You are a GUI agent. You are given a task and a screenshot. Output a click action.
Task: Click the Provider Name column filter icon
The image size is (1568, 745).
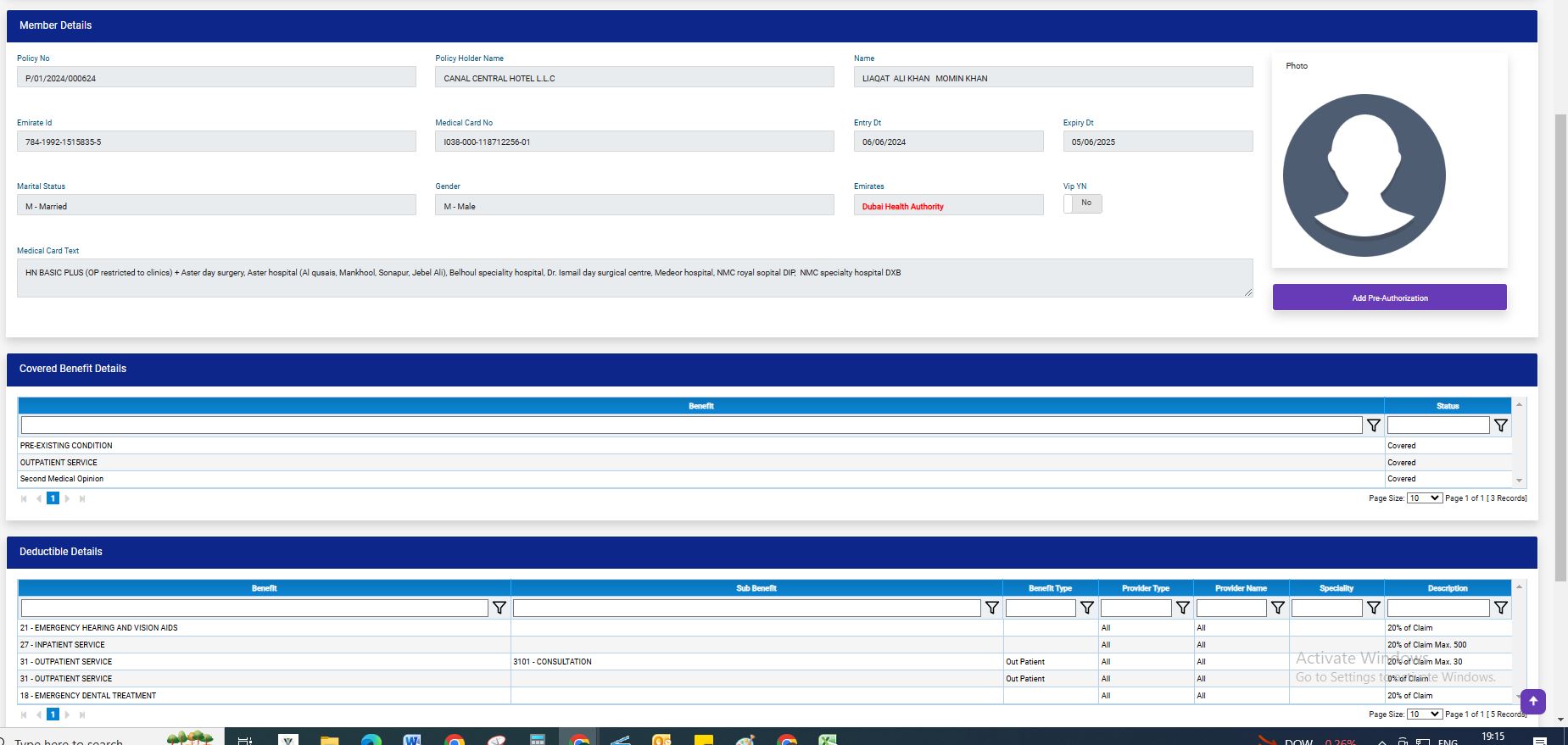(1277, 608)
